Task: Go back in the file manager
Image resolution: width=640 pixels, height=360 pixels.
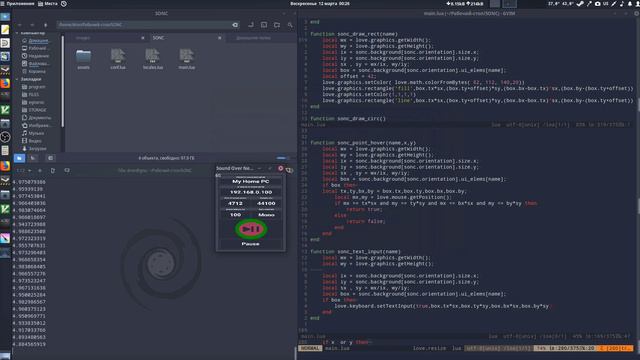Action: (x=20, y=25)
